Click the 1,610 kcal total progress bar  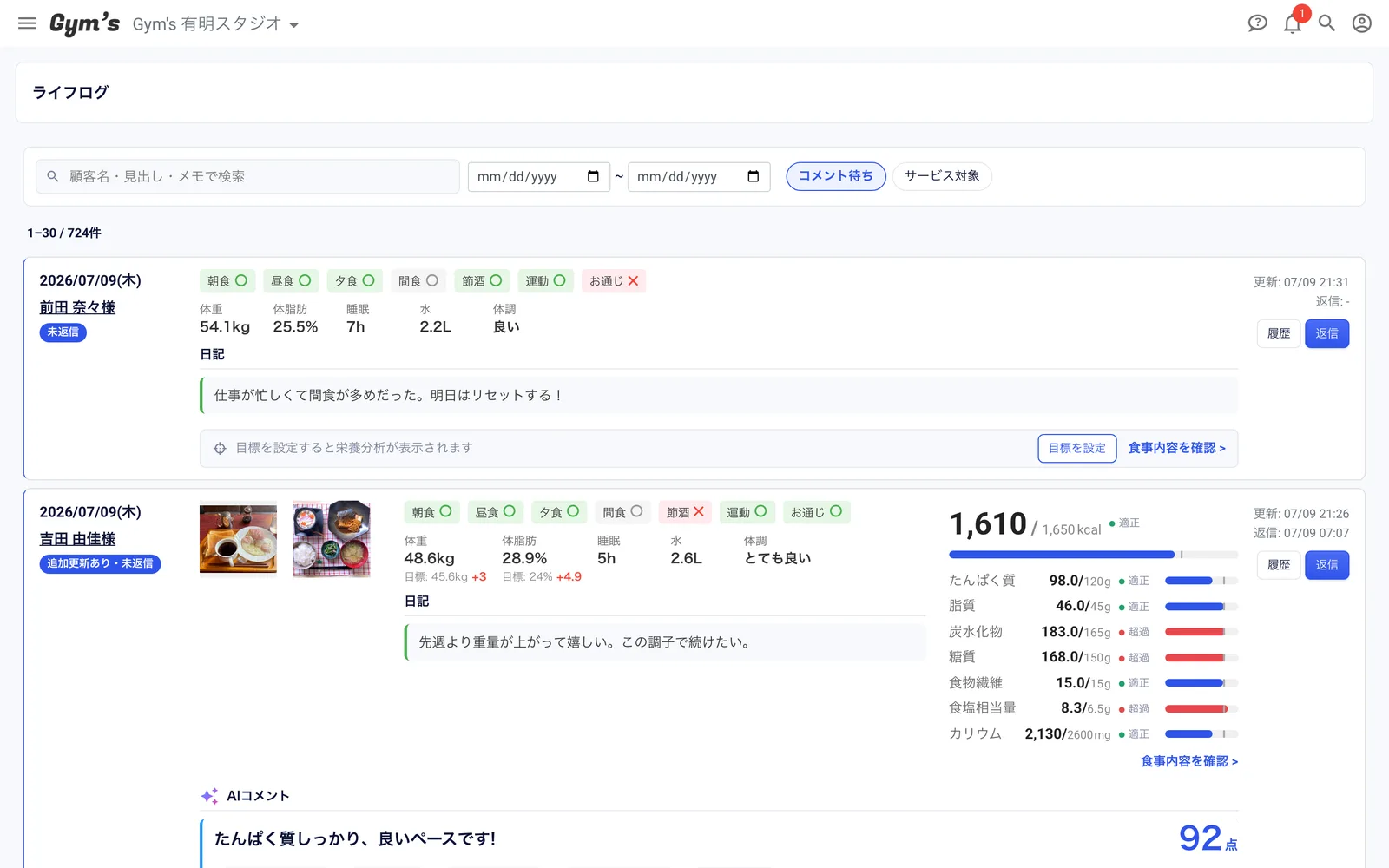pos(1093,555)
